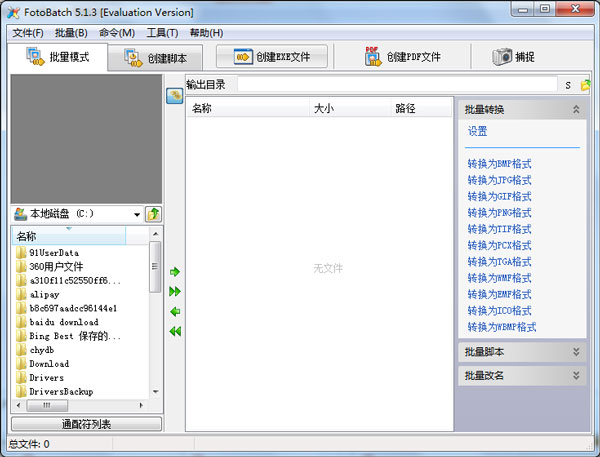Viewport: 600px width, 457px height.
Task: Click the 设置 link
Action: click(478, 132)
